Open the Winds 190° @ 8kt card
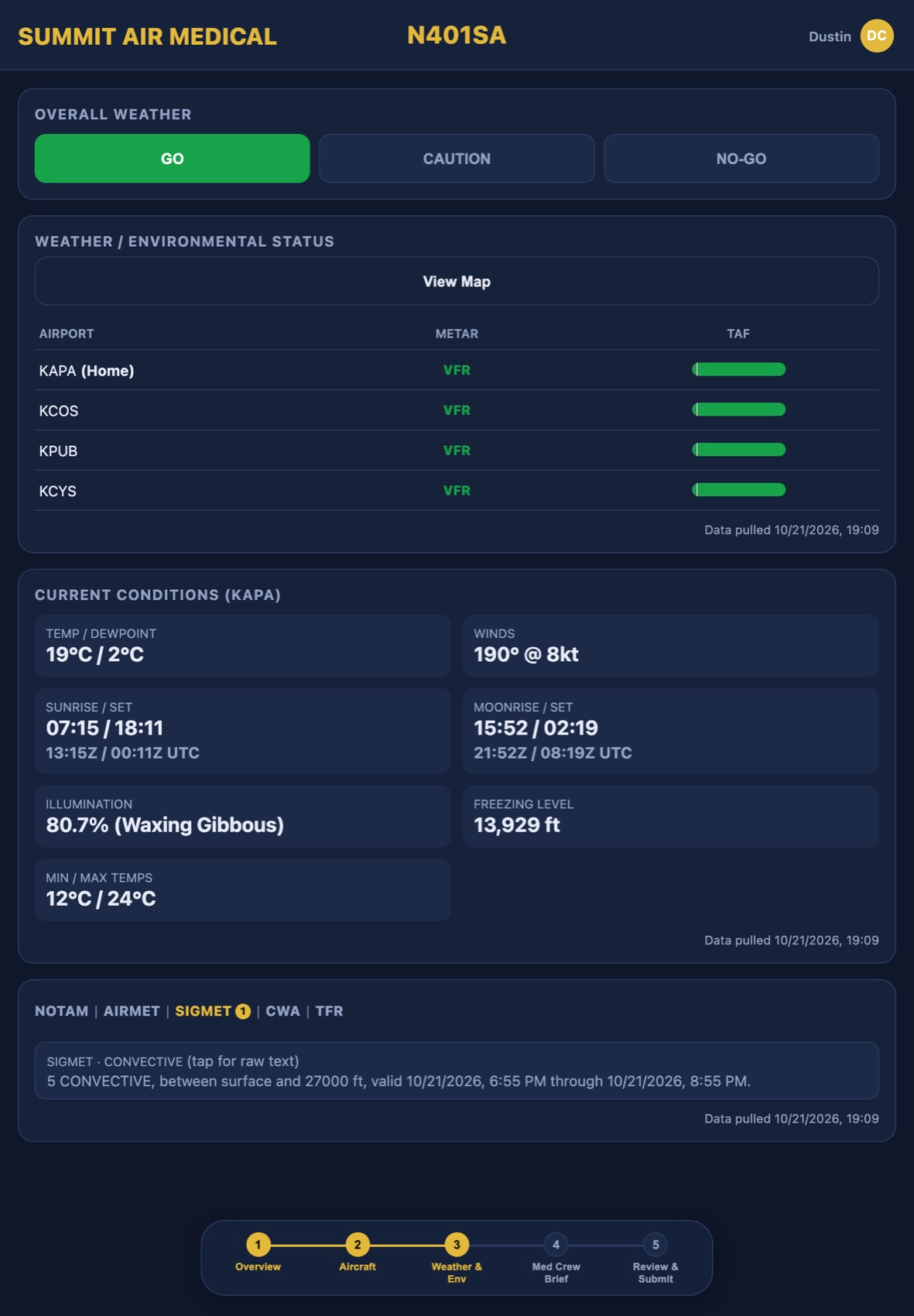 coord(671,646)
